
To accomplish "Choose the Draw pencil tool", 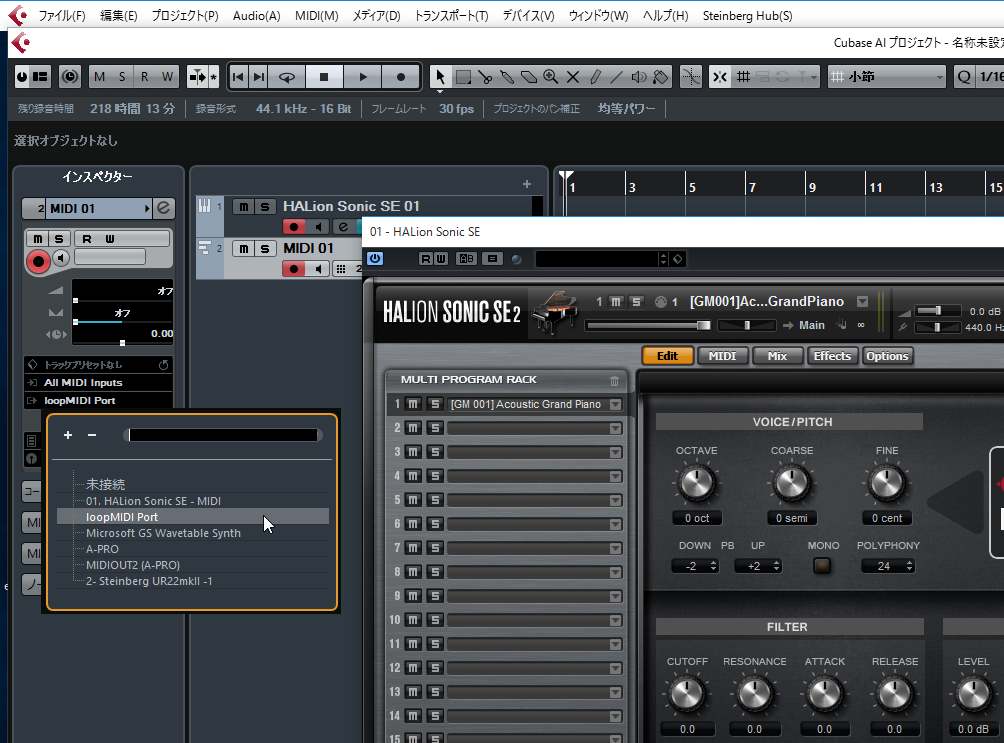I will pyautogui.click(x=595, y=78).
